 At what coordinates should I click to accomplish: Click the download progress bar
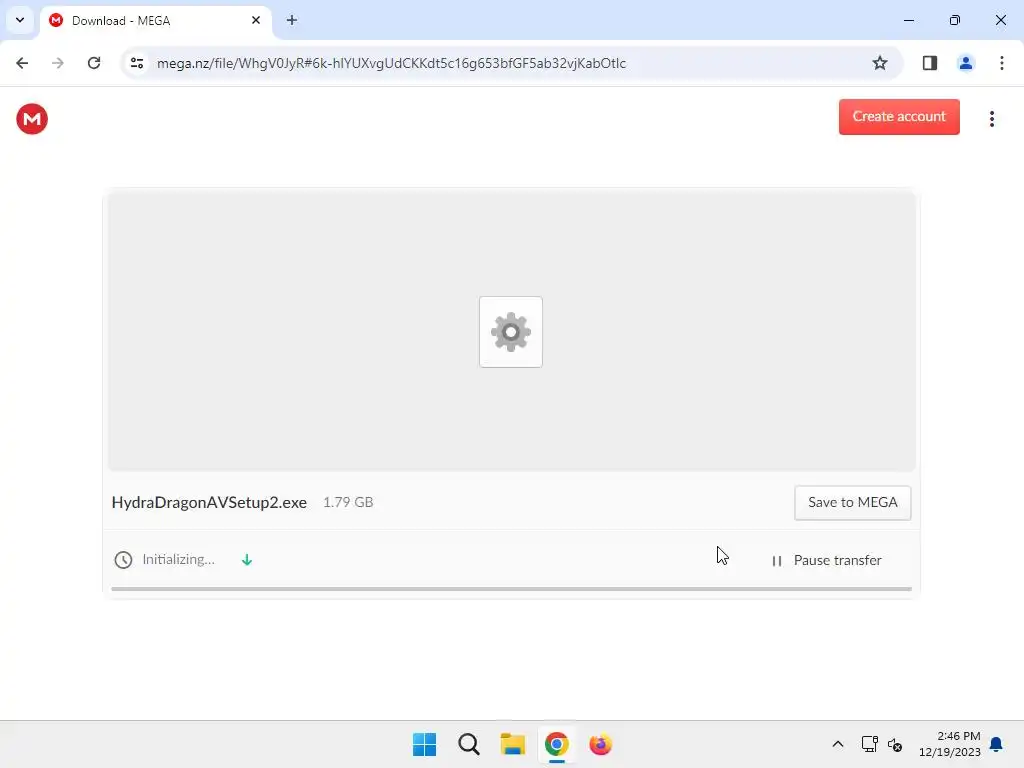pos(511,589)
